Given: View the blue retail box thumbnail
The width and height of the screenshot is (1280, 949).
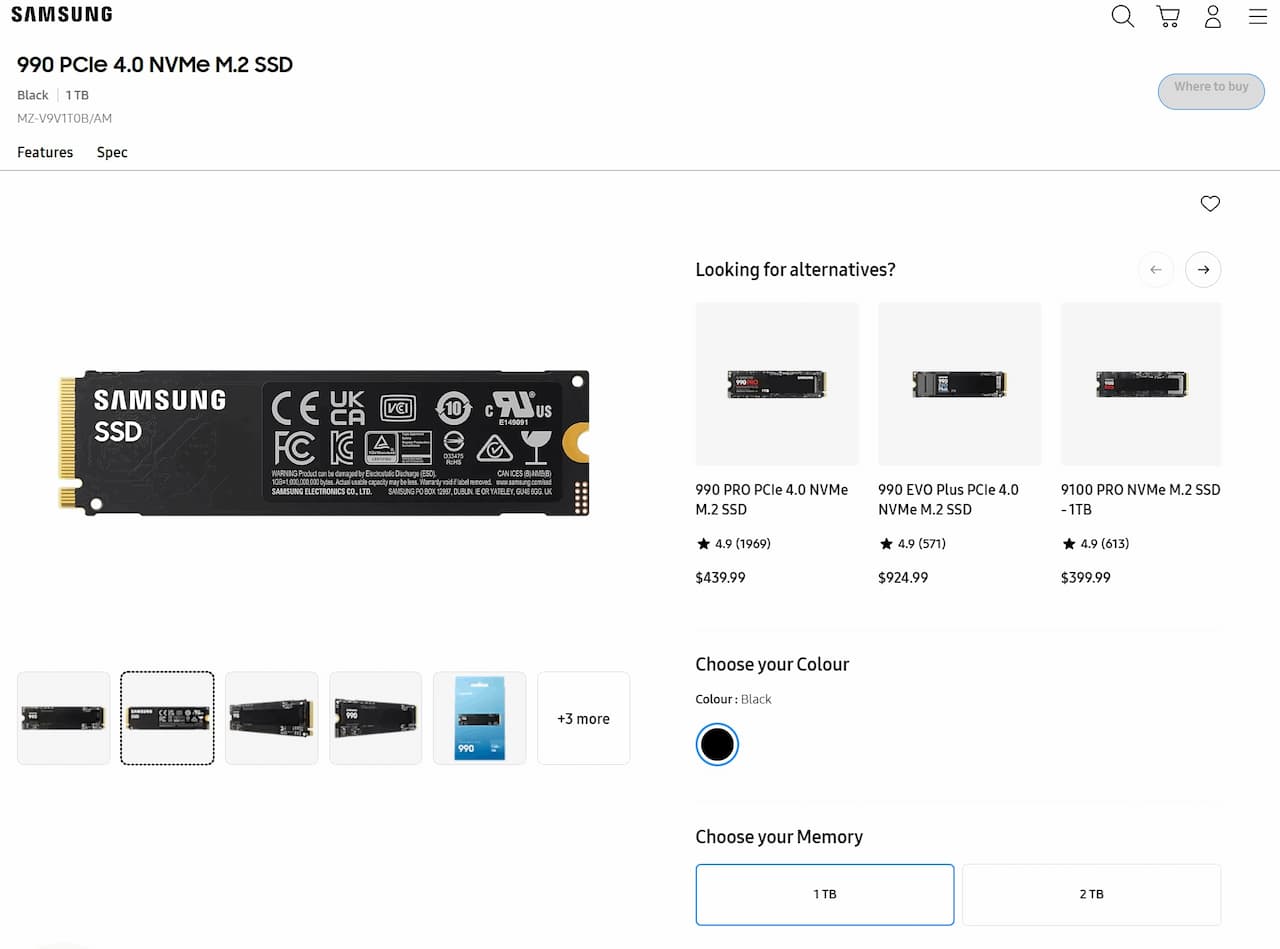Looking at the screenshot, I should 480,718.
